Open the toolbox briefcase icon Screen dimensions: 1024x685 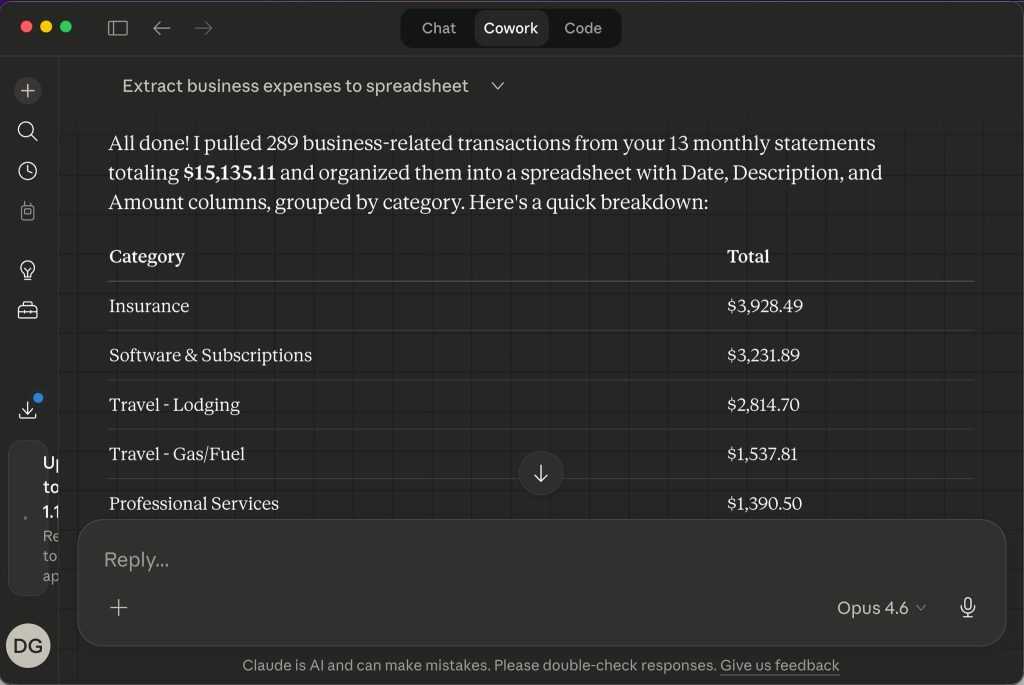[28, 311]
